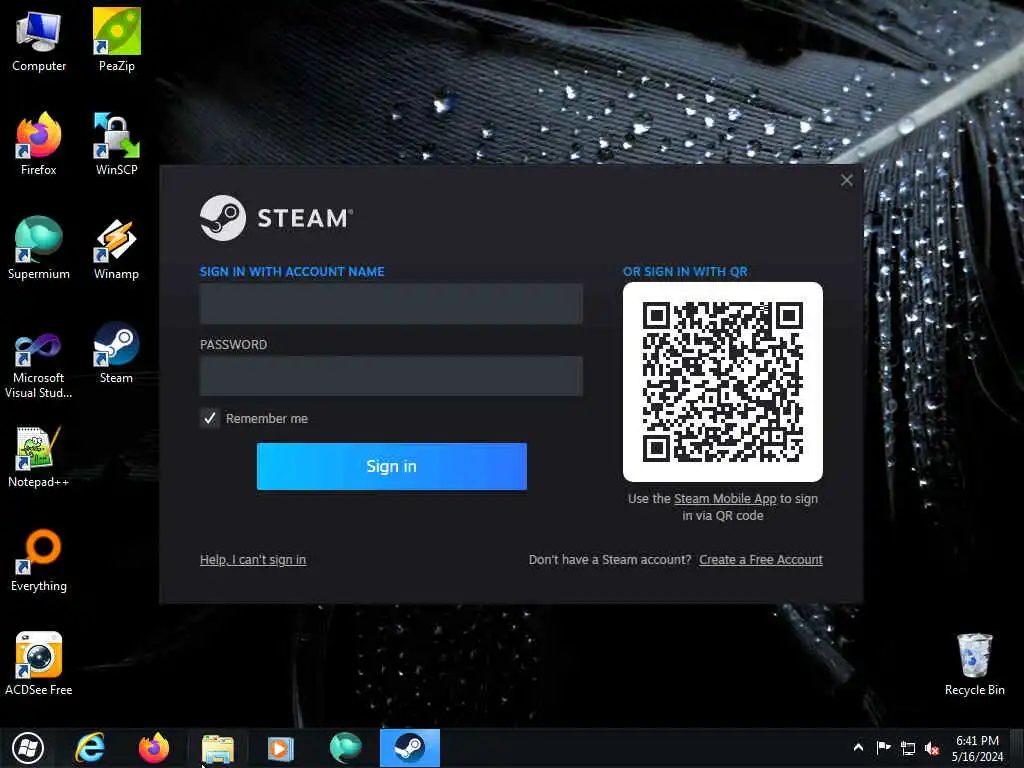Select the ACDSee Free desktop shortcut
The height and width of the screenshot is (768, 1024).
pyautogui.click(x=39, y=663)
